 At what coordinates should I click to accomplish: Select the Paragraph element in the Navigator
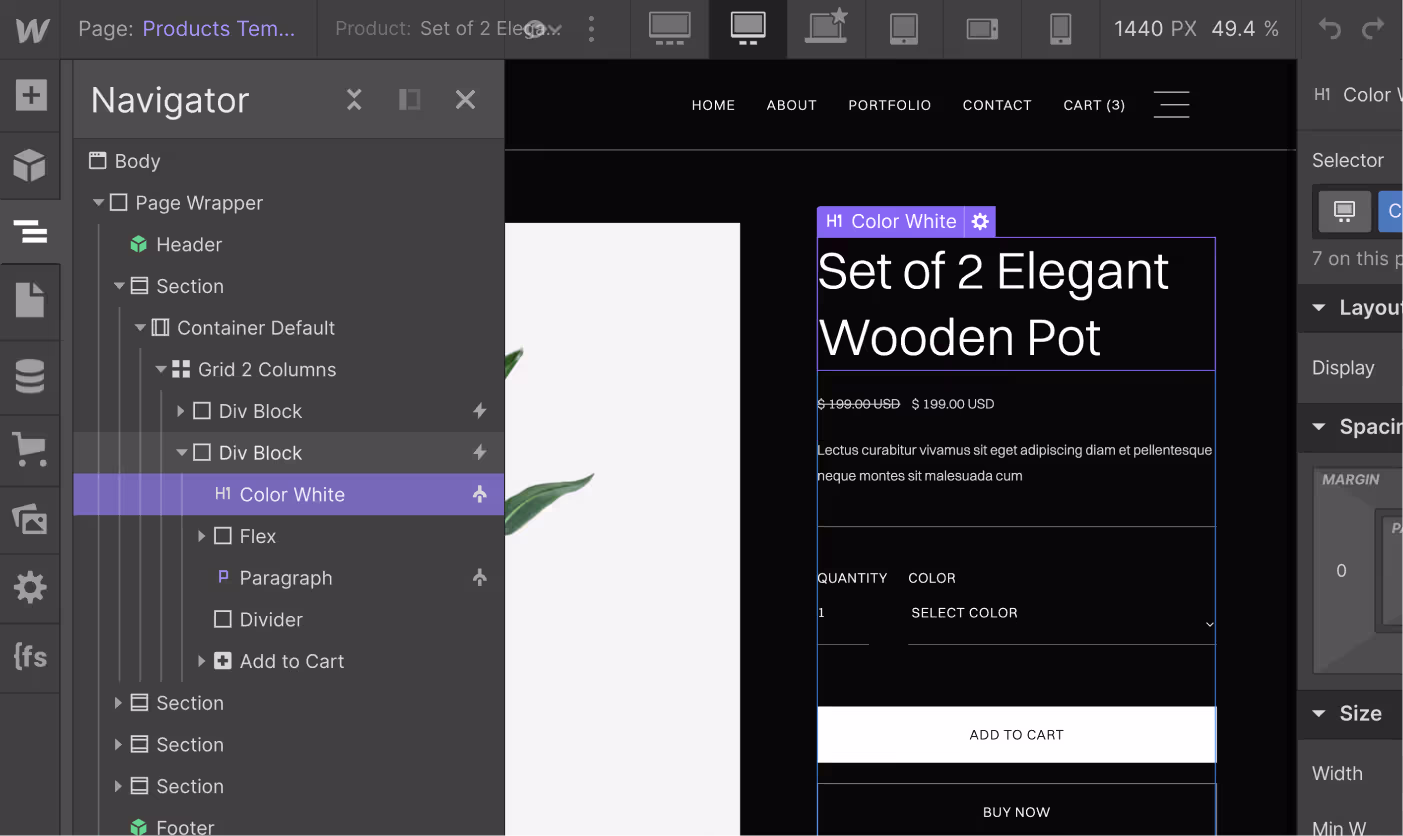click(285, 577)
